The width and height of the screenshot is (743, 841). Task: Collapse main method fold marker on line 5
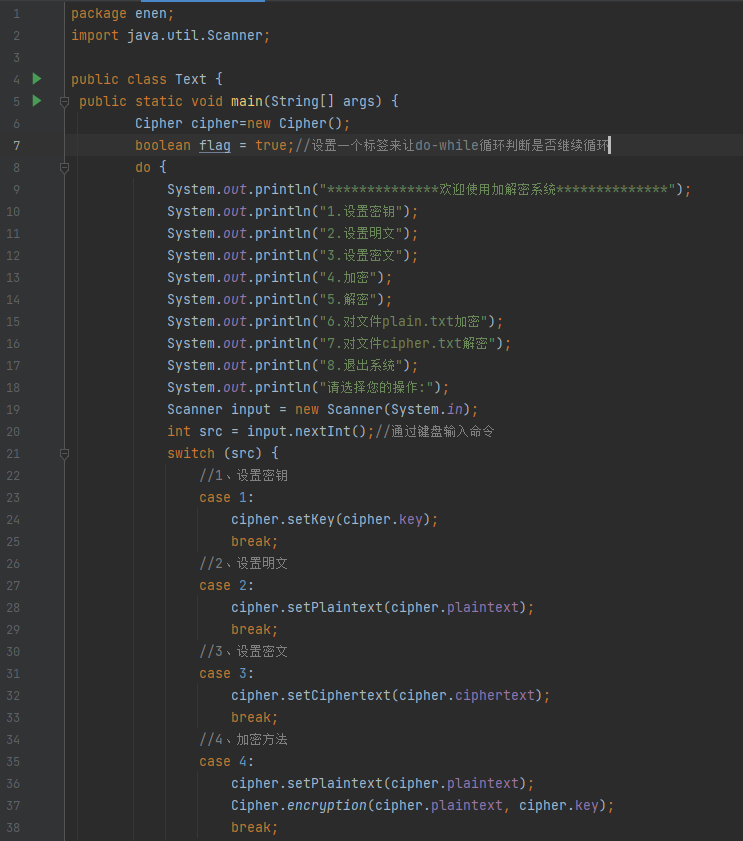pyautogui.click(x=64, y=101)
